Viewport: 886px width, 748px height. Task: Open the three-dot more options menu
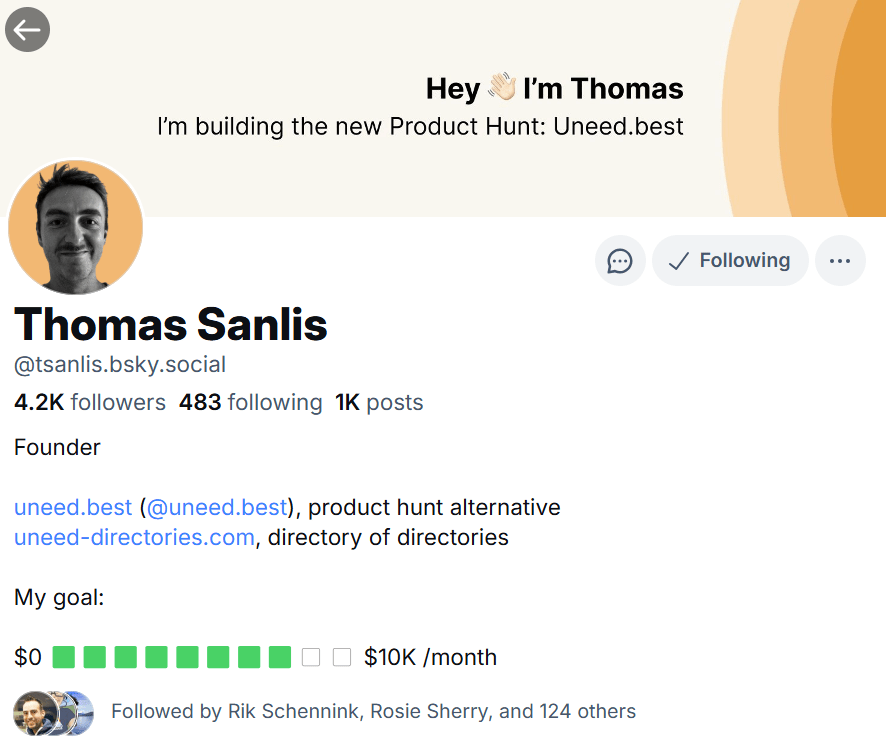[840, 260]
